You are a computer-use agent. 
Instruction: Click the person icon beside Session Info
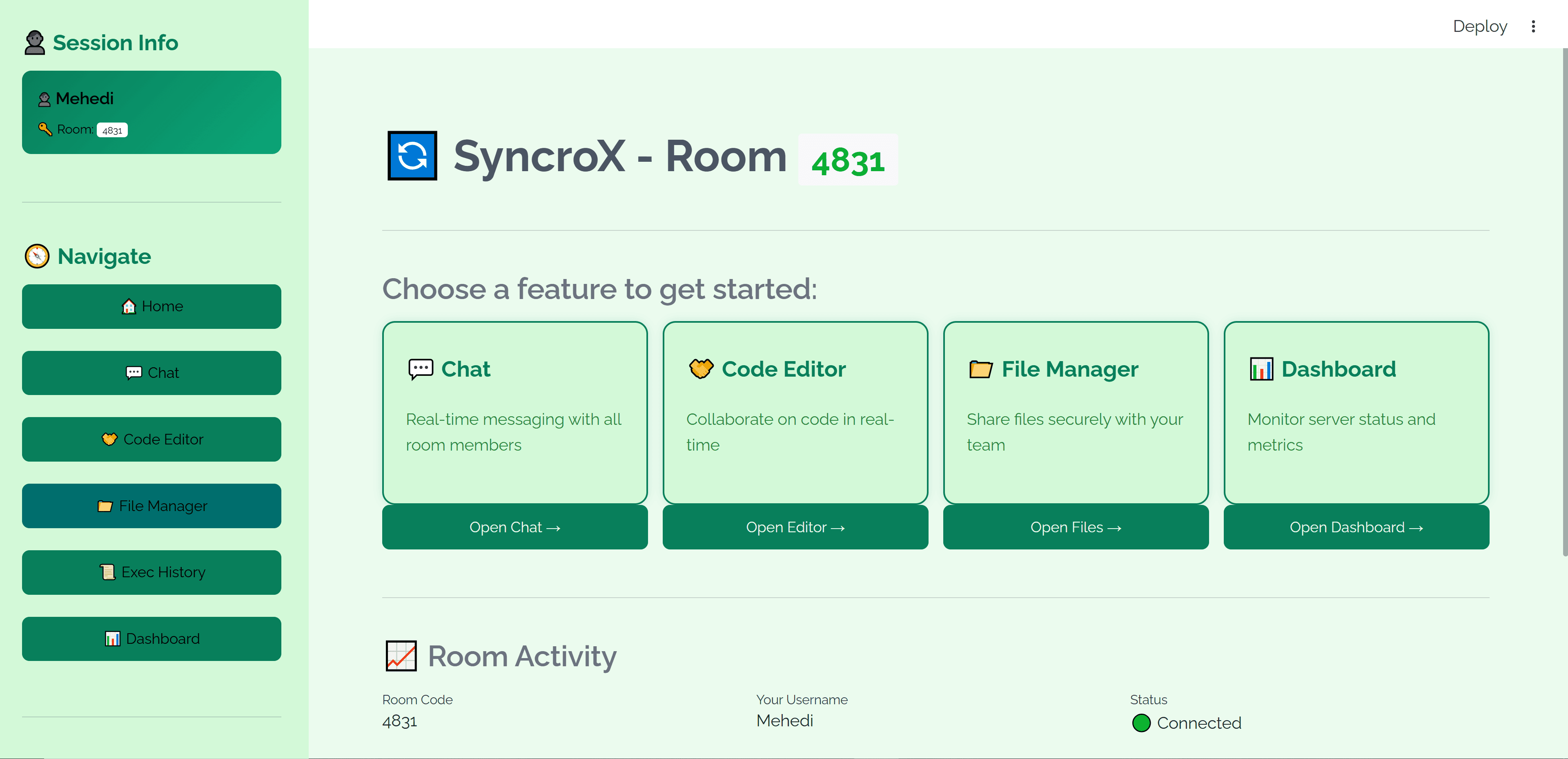point(35,42)
